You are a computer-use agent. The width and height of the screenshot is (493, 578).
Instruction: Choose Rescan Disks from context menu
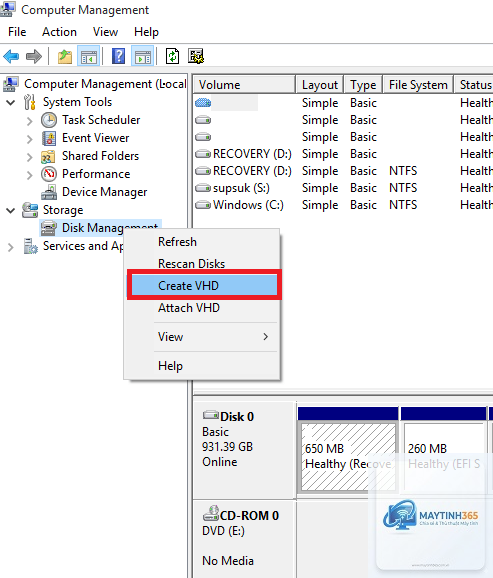tap(202, 264)
